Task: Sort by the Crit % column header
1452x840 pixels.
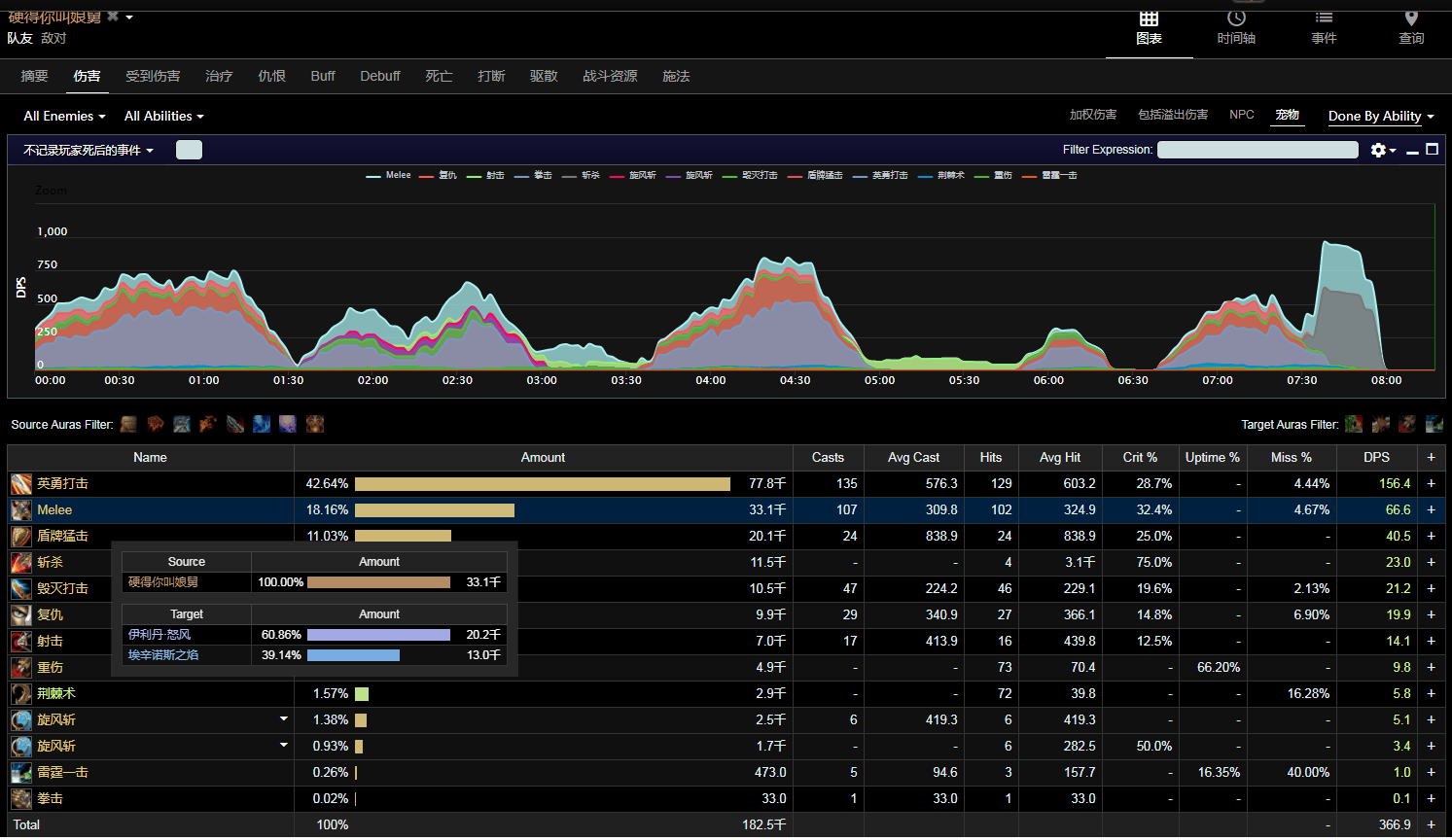Action: [1140, 457]
